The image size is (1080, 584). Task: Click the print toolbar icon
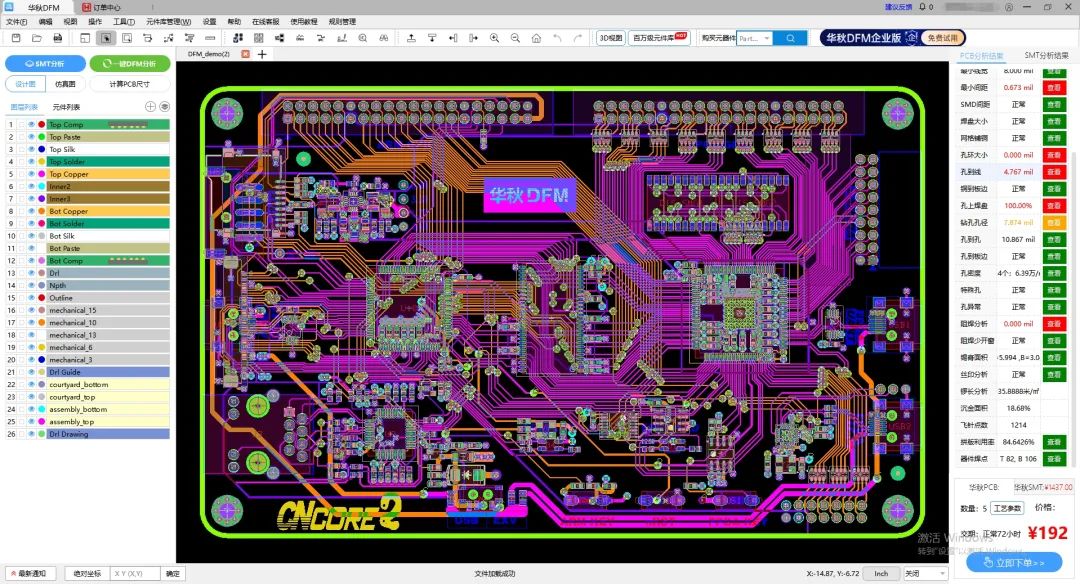pyautogui.click(x=58, y=38)
